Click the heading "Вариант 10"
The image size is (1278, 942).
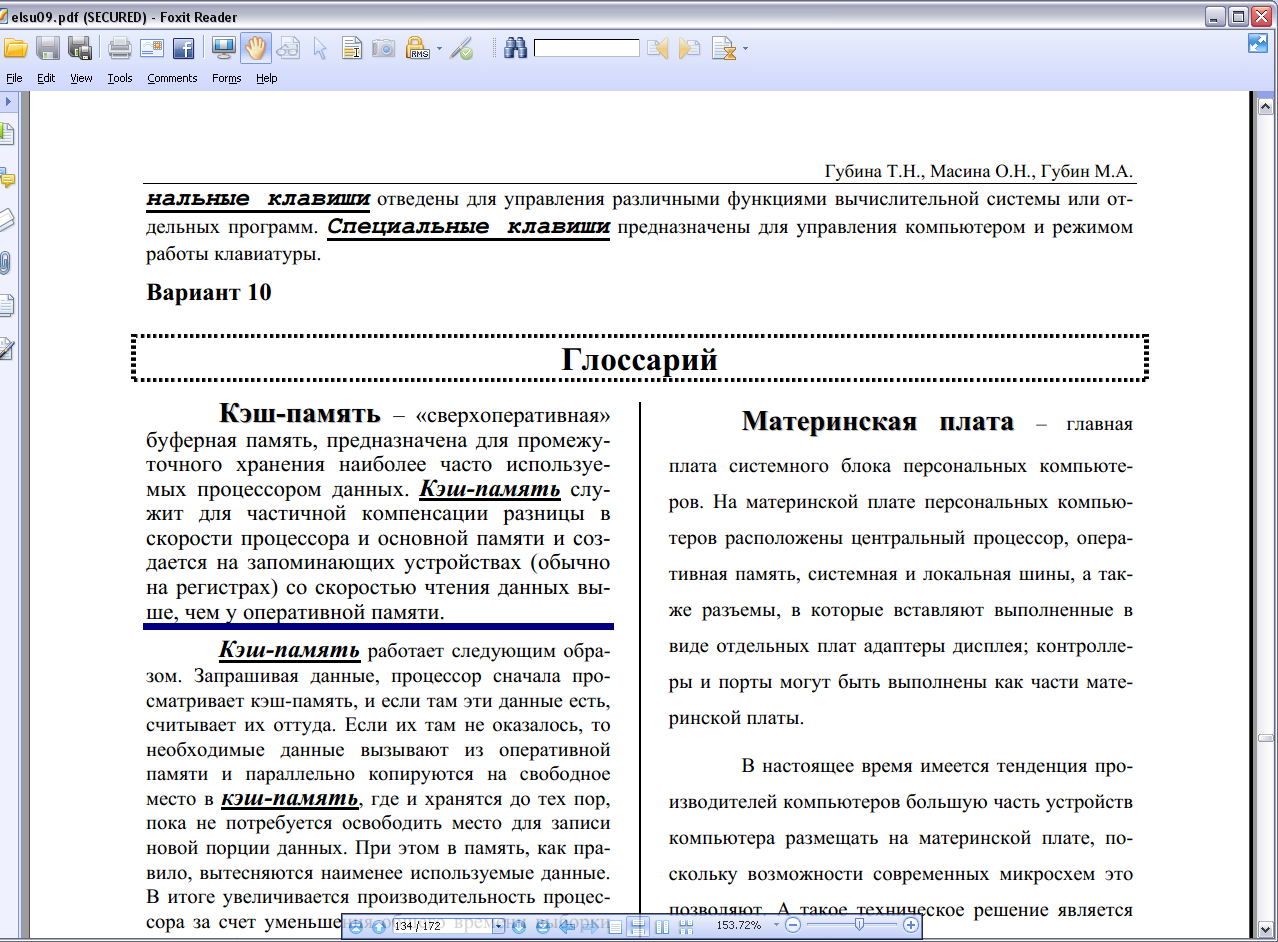click(x=209, y=292)
